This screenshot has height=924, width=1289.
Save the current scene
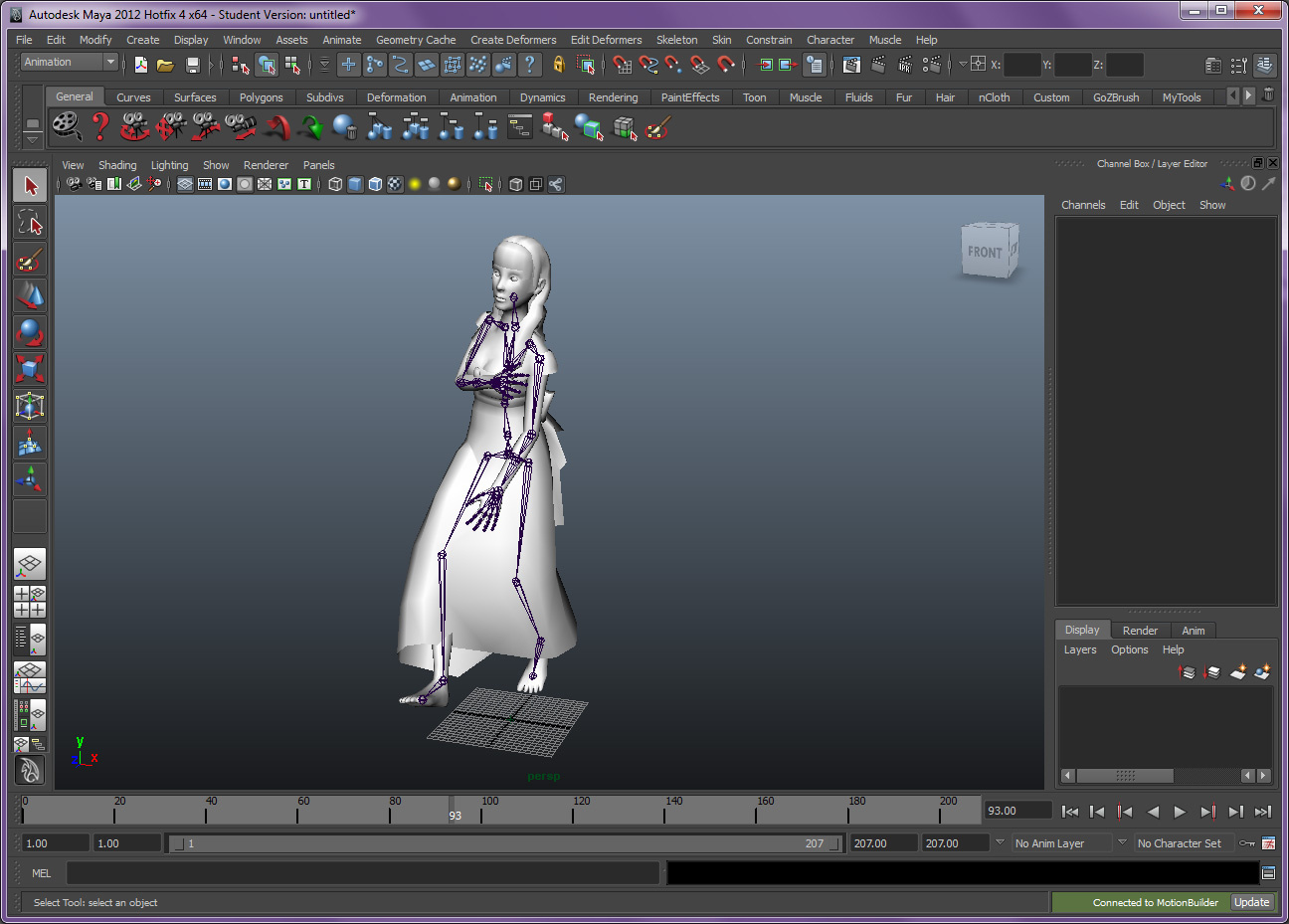191,65
